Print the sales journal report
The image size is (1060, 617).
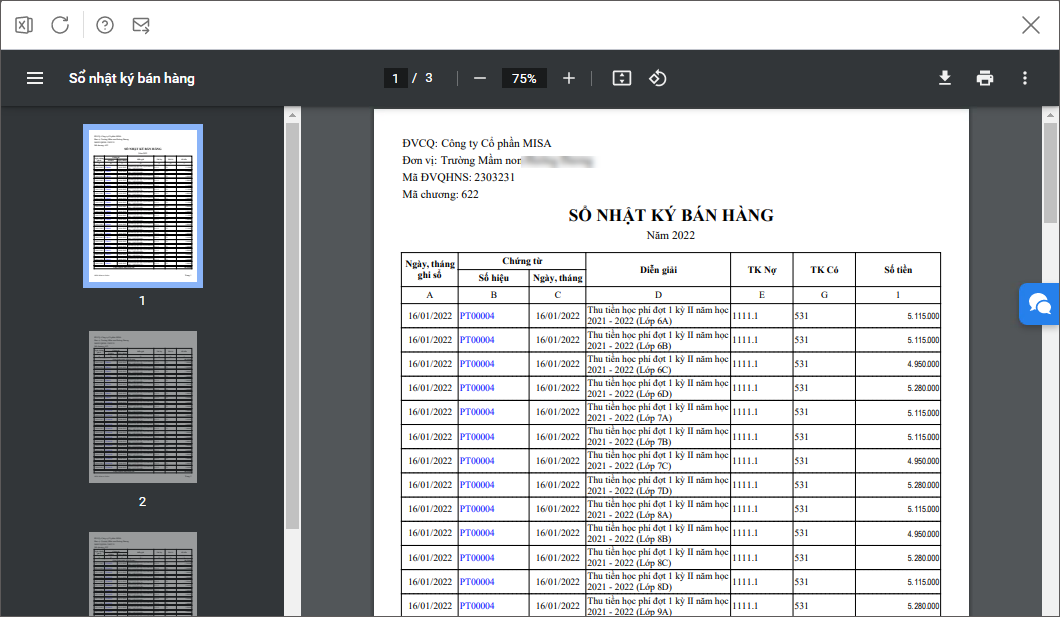click(x=985, y=78)
